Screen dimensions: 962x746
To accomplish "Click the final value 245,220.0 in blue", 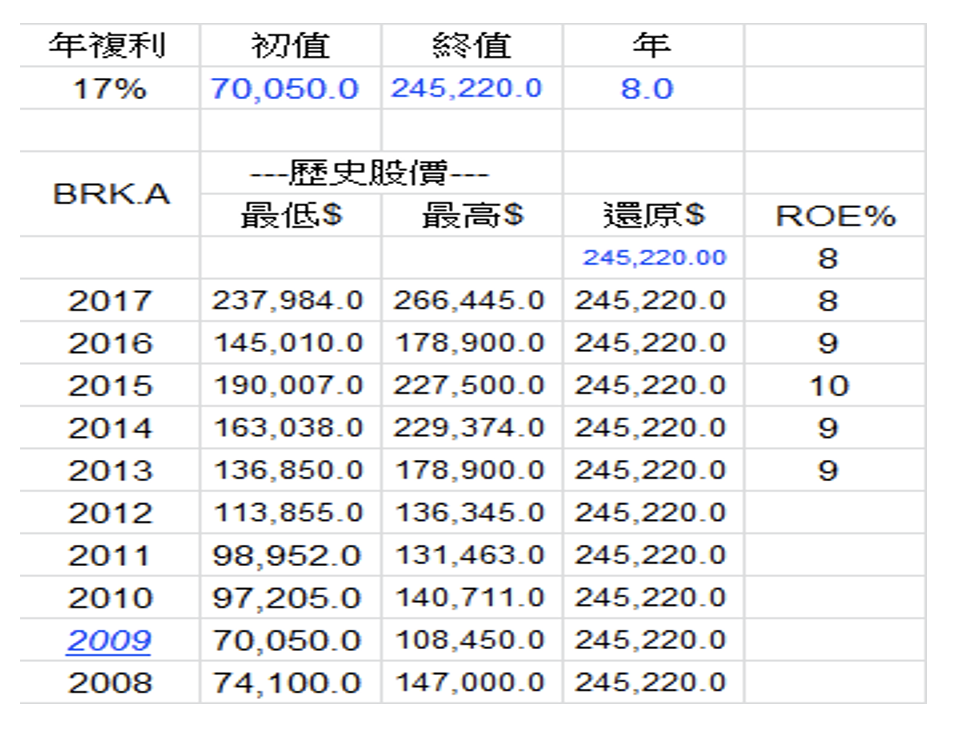I will pos(467,88).
